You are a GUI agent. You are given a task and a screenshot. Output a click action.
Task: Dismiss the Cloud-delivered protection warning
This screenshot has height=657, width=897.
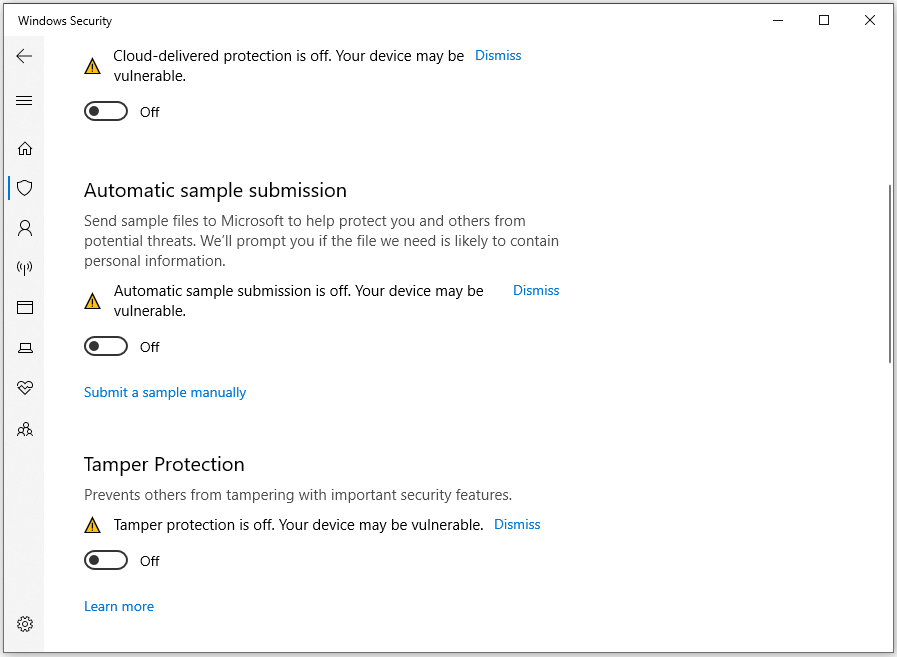[498, 56]
